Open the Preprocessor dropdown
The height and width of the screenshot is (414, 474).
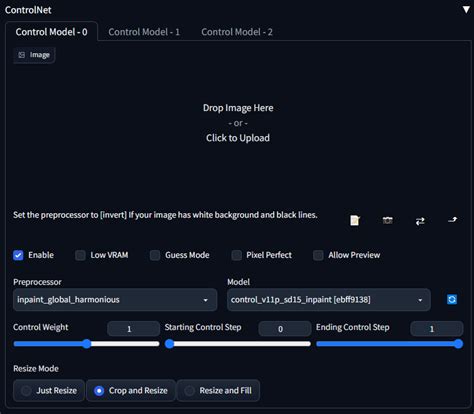point(115,300)
